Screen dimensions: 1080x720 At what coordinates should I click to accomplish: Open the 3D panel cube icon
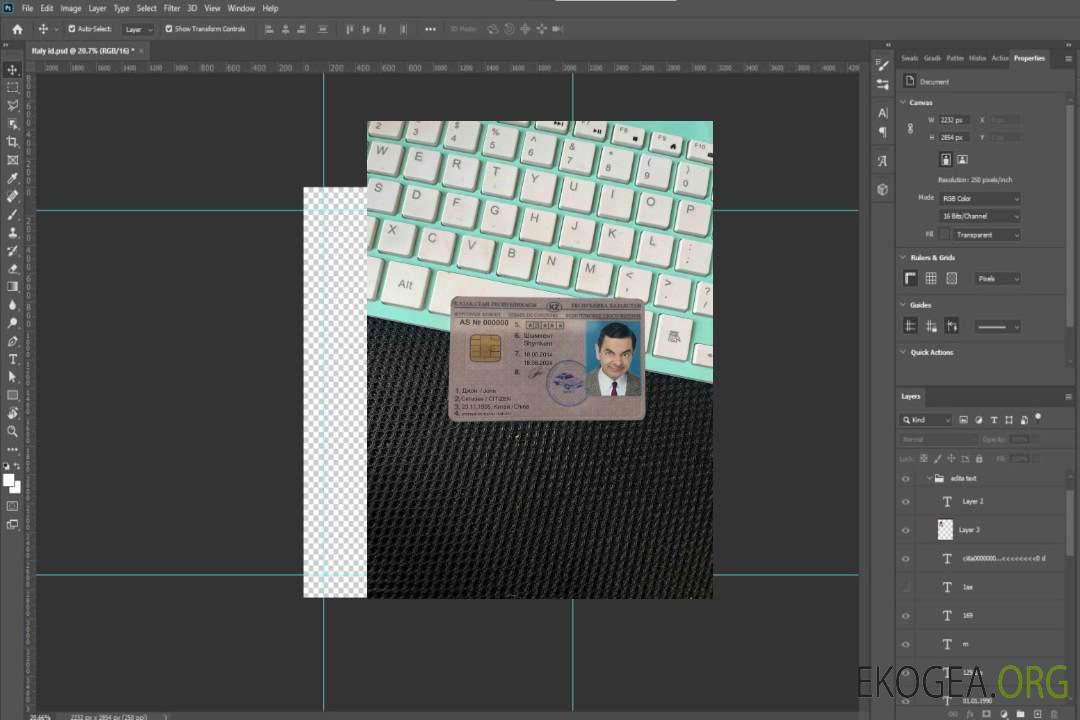882,189
